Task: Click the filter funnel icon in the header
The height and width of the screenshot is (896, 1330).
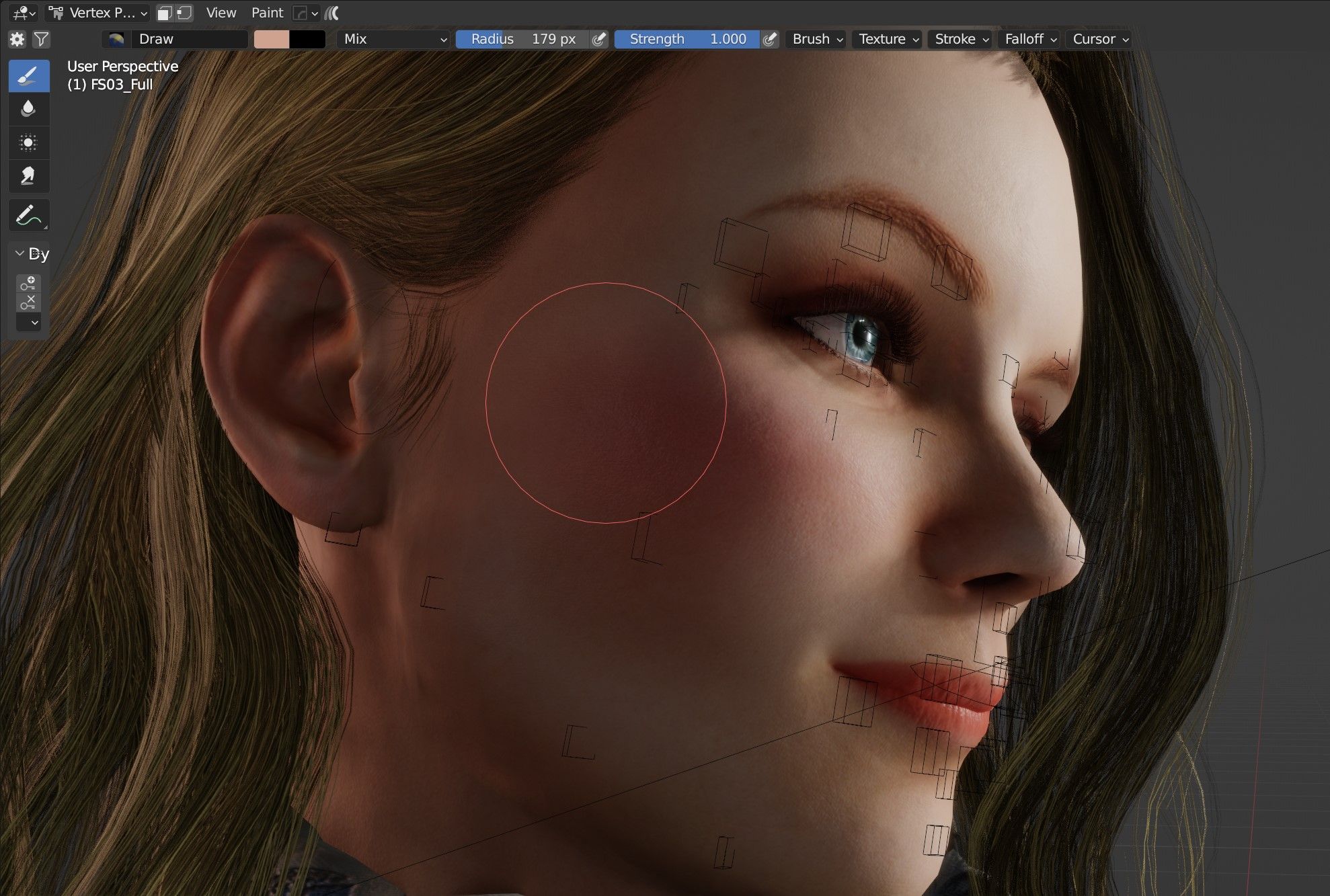Action: click(x=40, y=39)
